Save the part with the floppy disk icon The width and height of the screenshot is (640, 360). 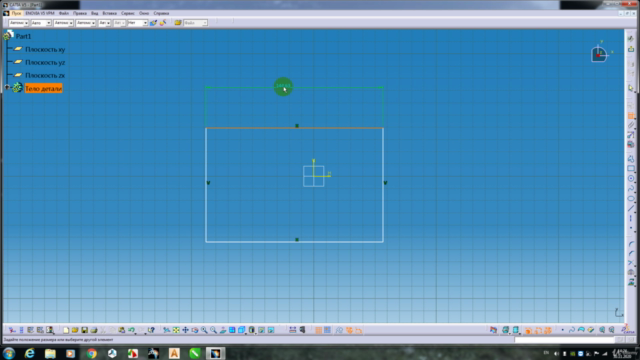84,330
